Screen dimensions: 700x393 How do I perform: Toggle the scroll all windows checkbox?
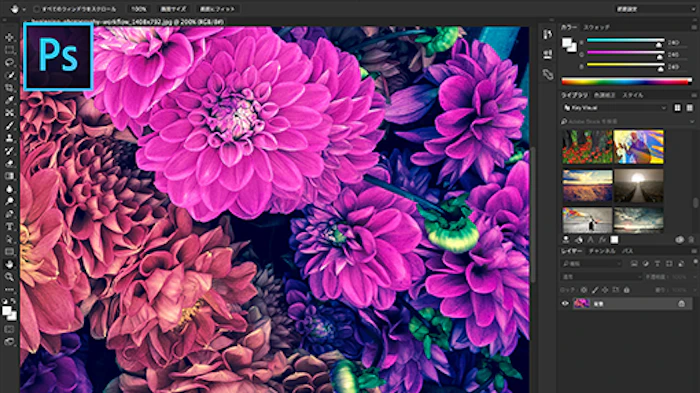(x=37, y=9)
